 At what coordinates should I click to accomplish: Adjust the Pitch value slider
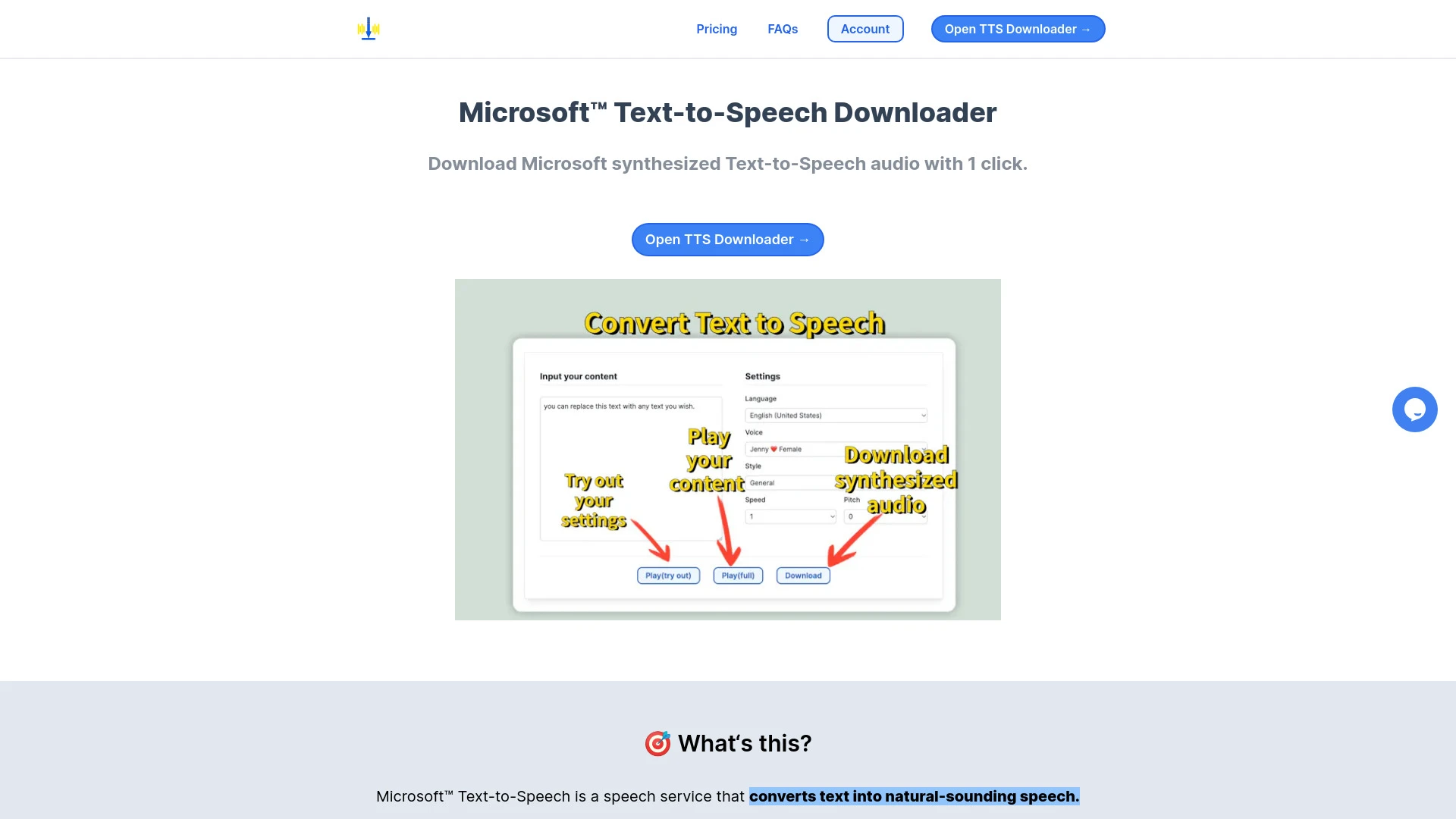[884, 515]
